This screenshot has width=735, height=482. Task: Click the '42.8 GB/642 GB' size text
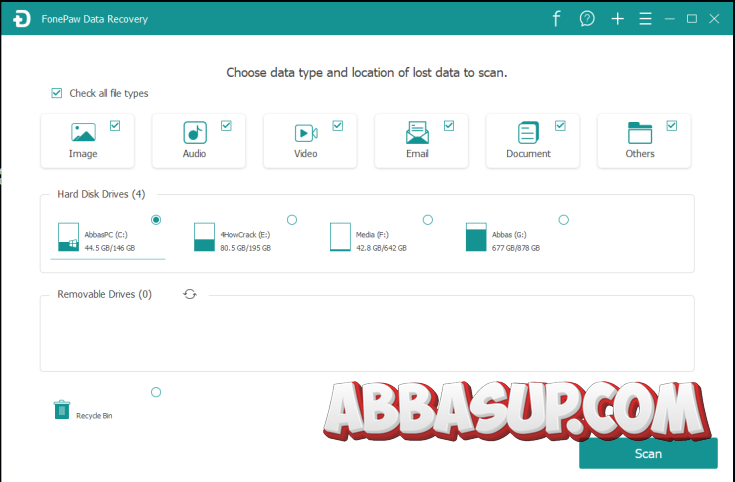coord(382,248)
